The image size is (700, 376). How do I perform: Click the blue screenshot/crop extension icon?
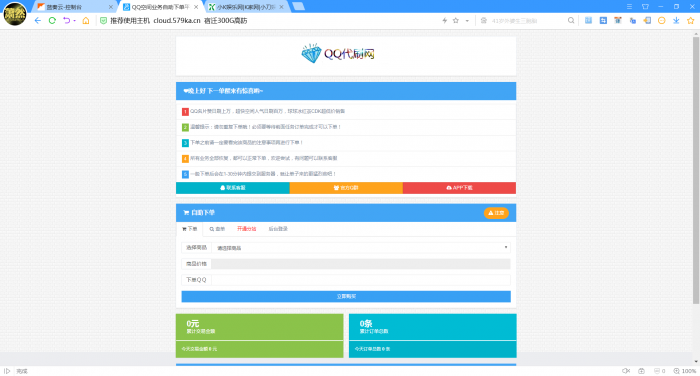click(x=603, y=21)
